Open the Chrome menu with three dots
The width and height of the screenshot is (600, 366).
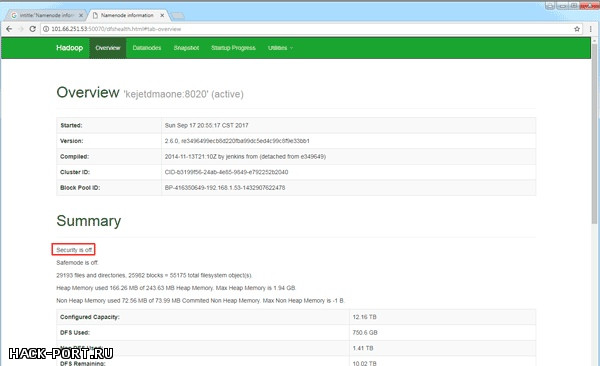click(x=591, y=29)
